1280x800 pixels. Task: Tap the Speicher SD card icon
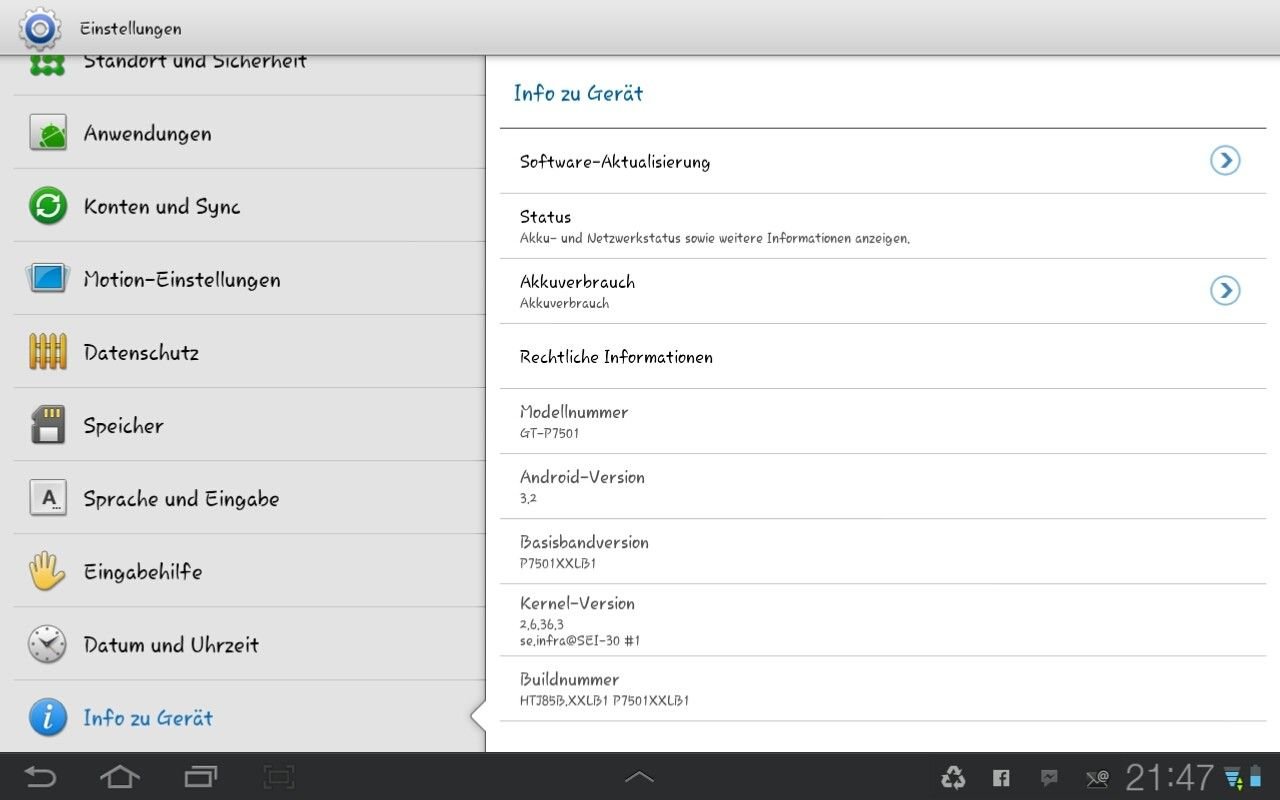(x=47, y=425)
